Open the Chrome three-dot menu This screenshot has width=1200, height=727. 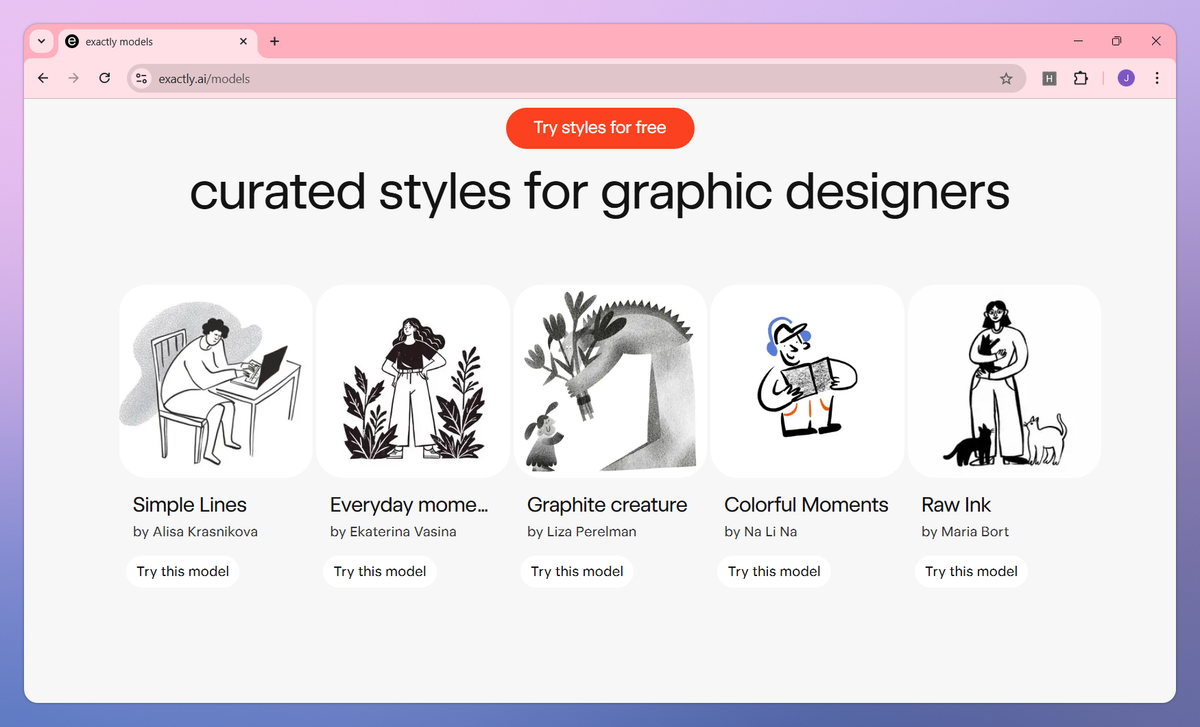pos(1157,78)
